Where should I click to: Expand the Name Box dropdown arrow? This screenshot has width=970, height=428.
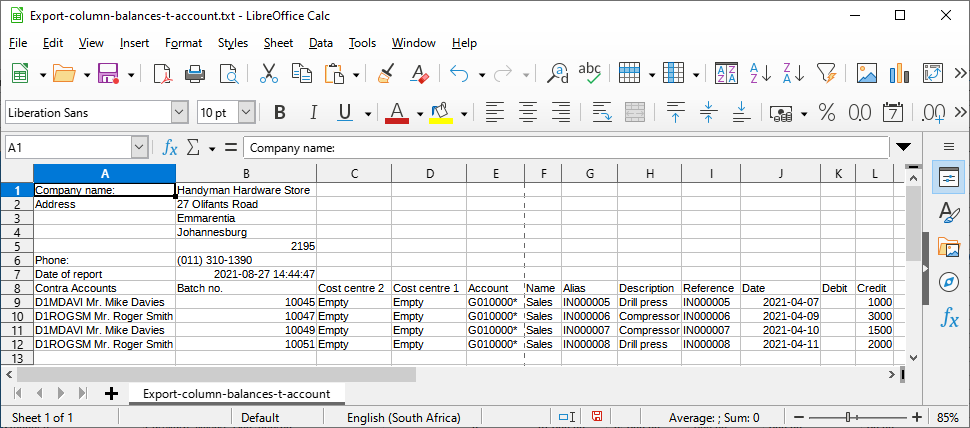[x=139, y=148]
